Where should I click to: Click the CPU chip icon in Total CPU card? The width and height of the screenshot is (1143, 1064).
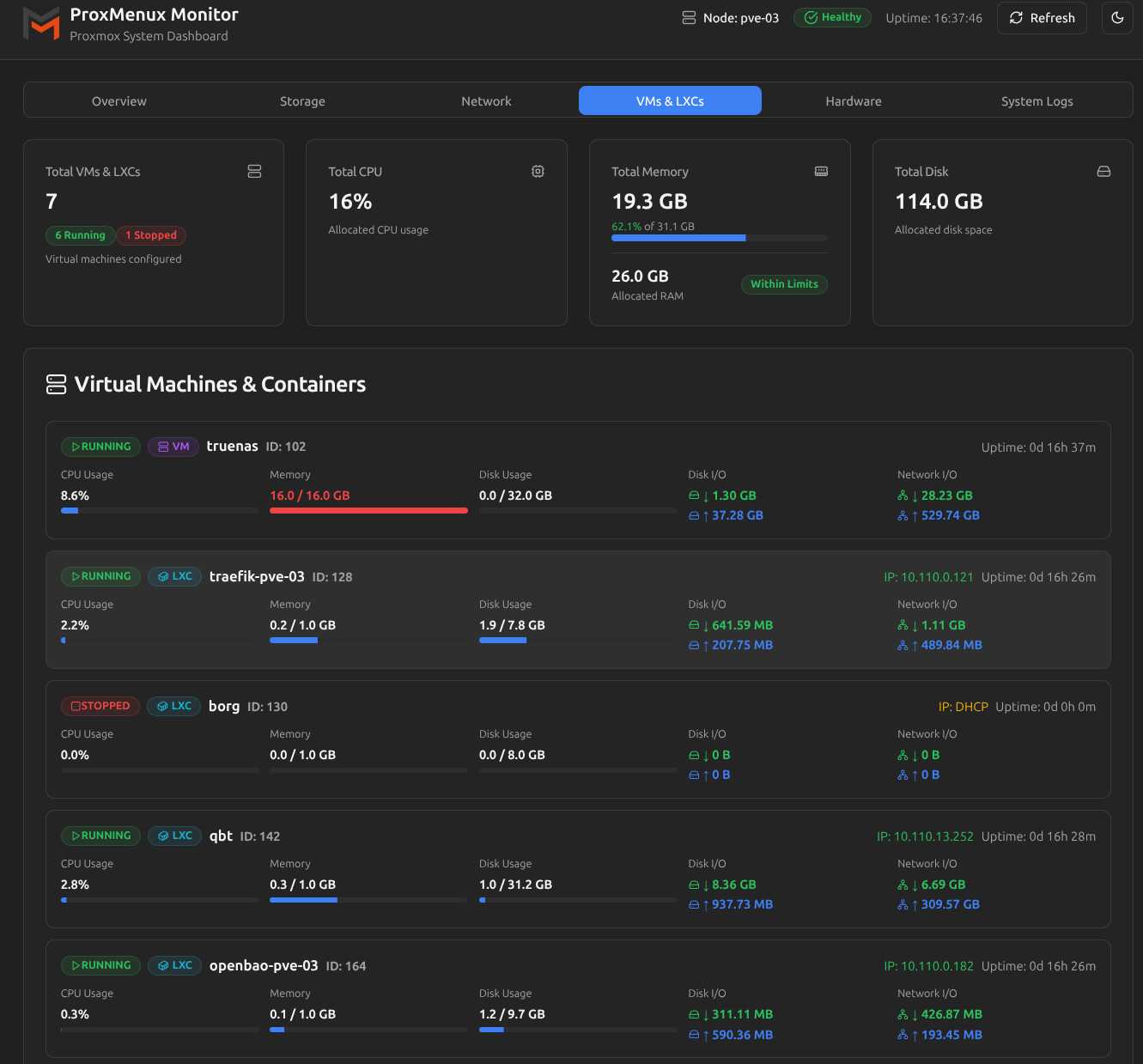click(538, 171)
